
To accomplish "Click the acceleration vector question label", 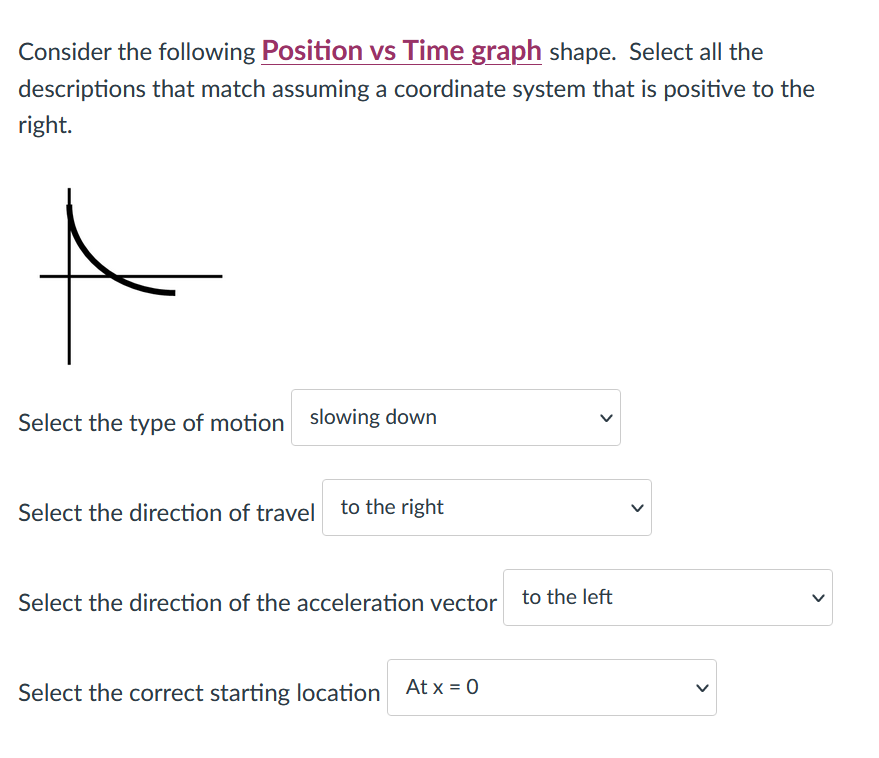I will click(x=257, y=603).
